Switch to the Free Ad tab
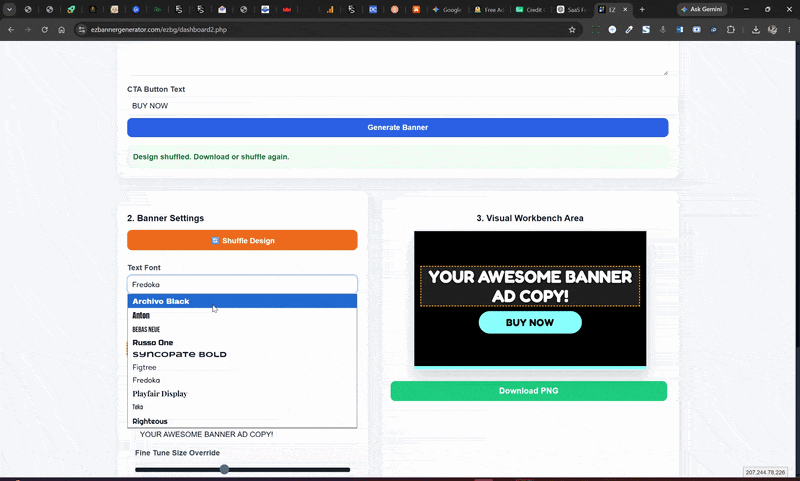 point(489,9)
